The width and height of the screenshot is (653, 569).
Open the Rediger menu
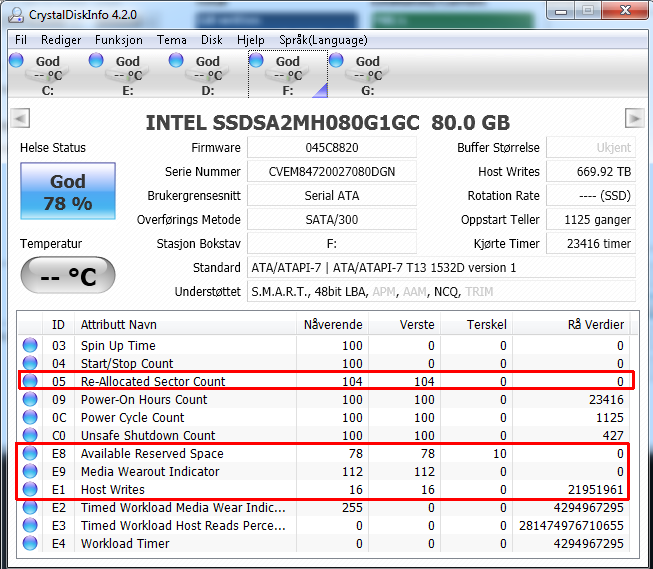coord(61,40)
